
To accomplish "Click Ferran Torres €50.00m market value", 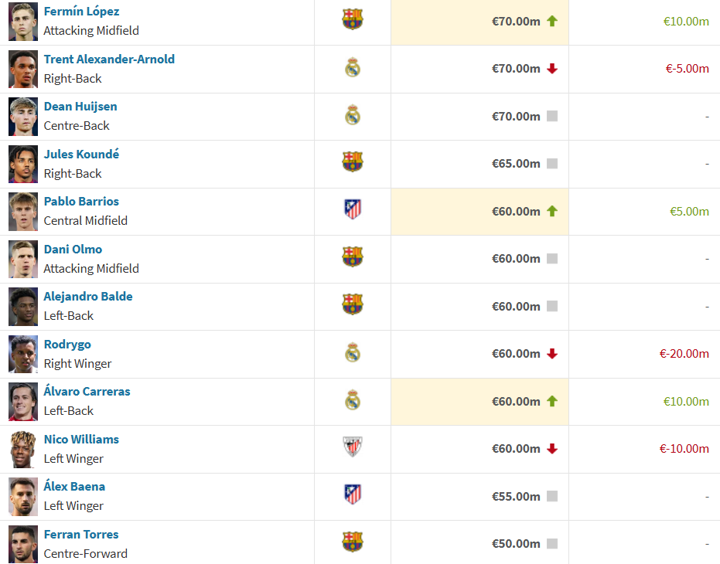I will coord(516,543).
